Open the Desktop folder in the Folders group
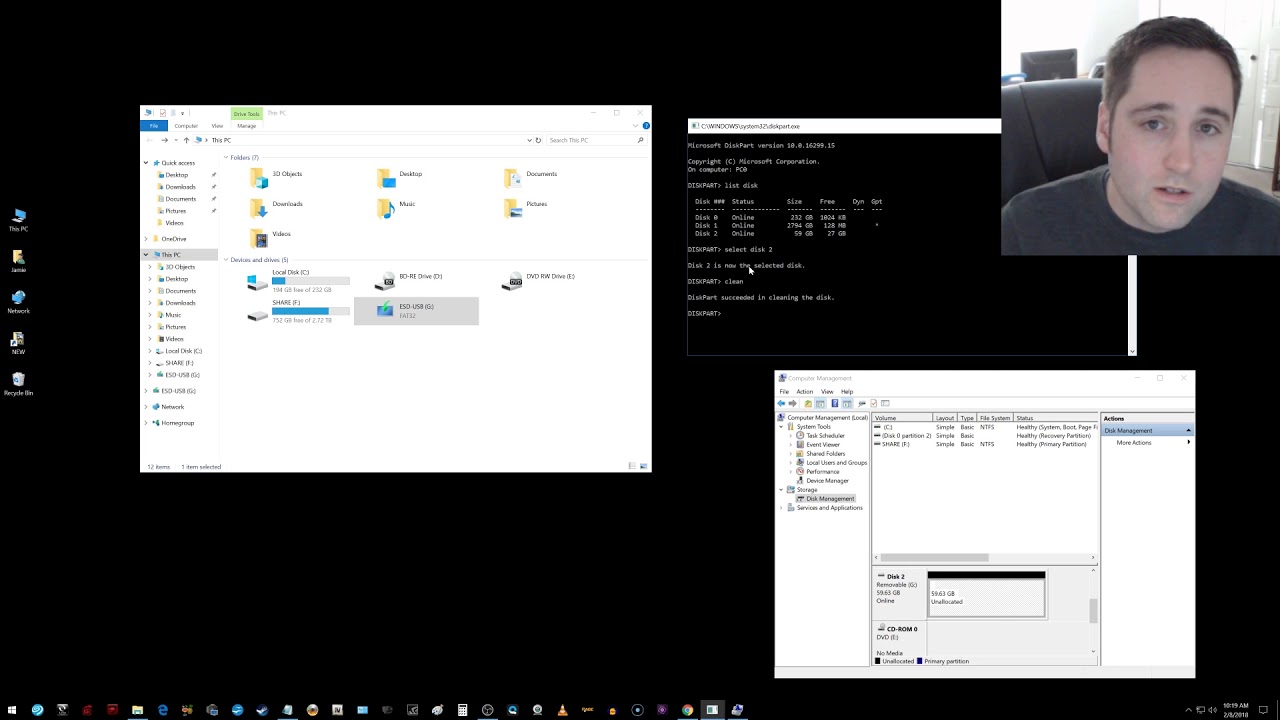 tap(398, 178)
